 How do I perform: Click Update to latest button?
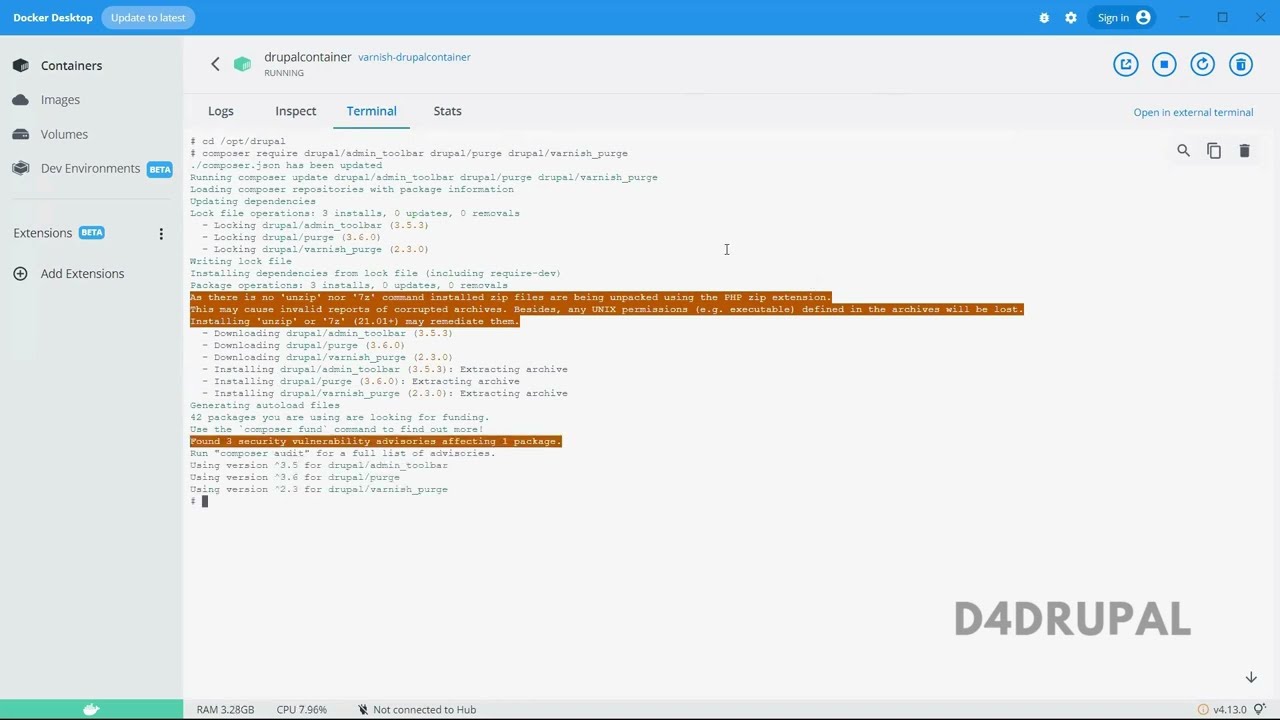click(x=148, y=17)
